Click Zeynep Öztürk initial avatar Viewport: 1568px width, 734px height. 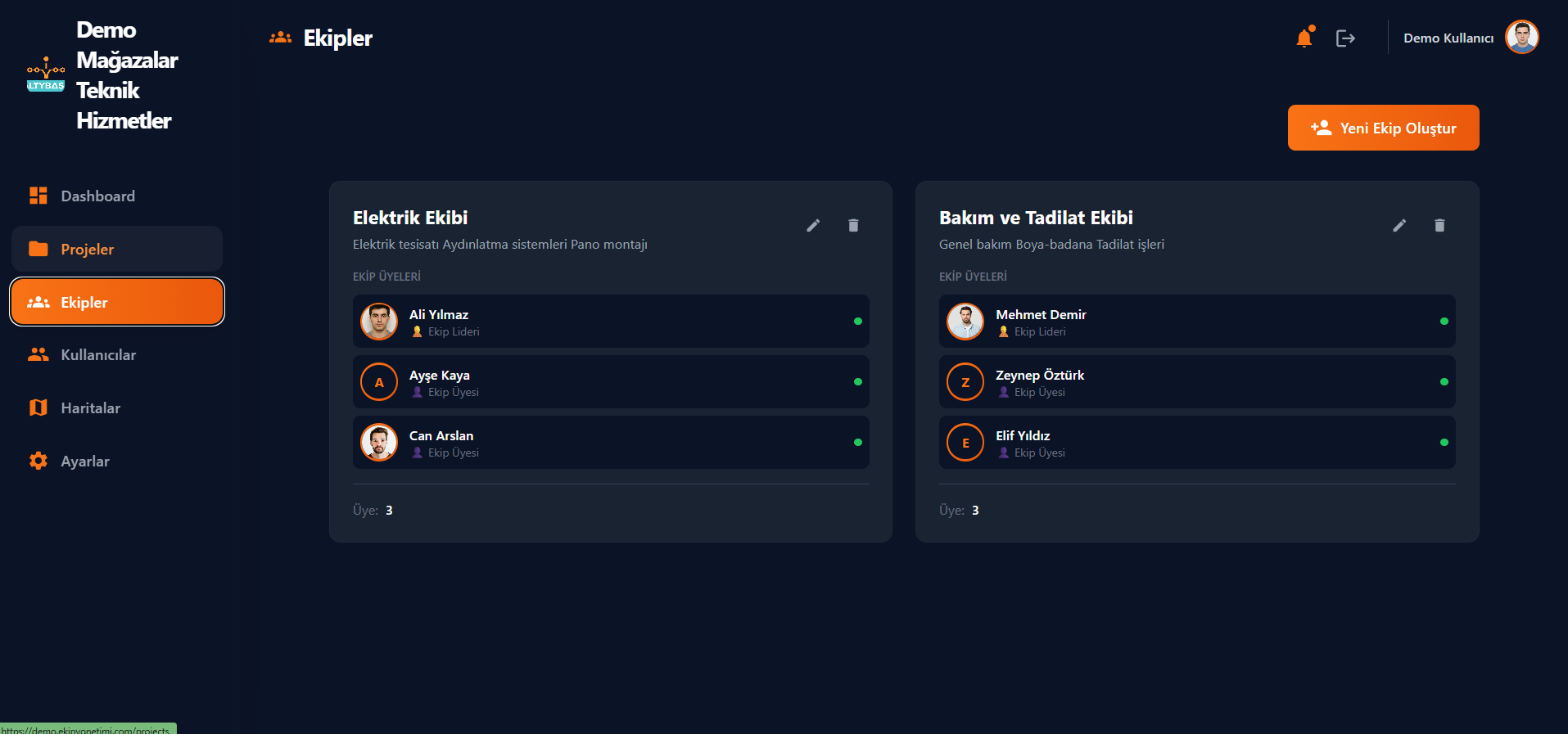point(965,382)
